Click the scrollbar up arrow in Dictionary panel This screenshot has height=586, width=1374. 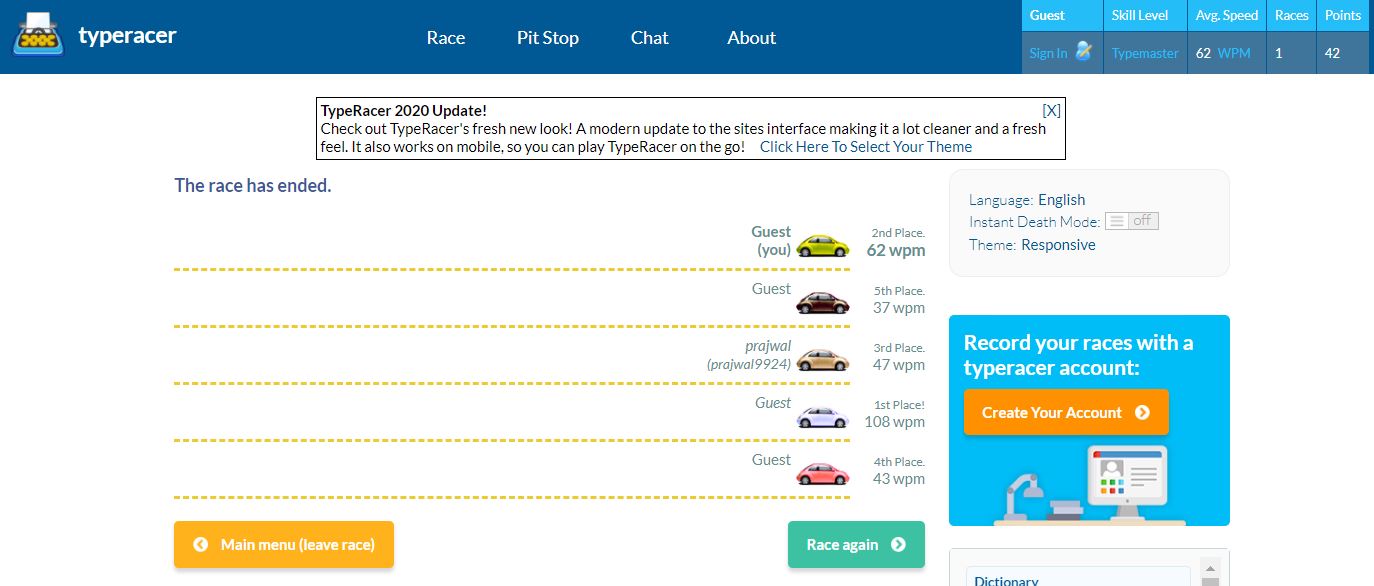coord(1210,567)
